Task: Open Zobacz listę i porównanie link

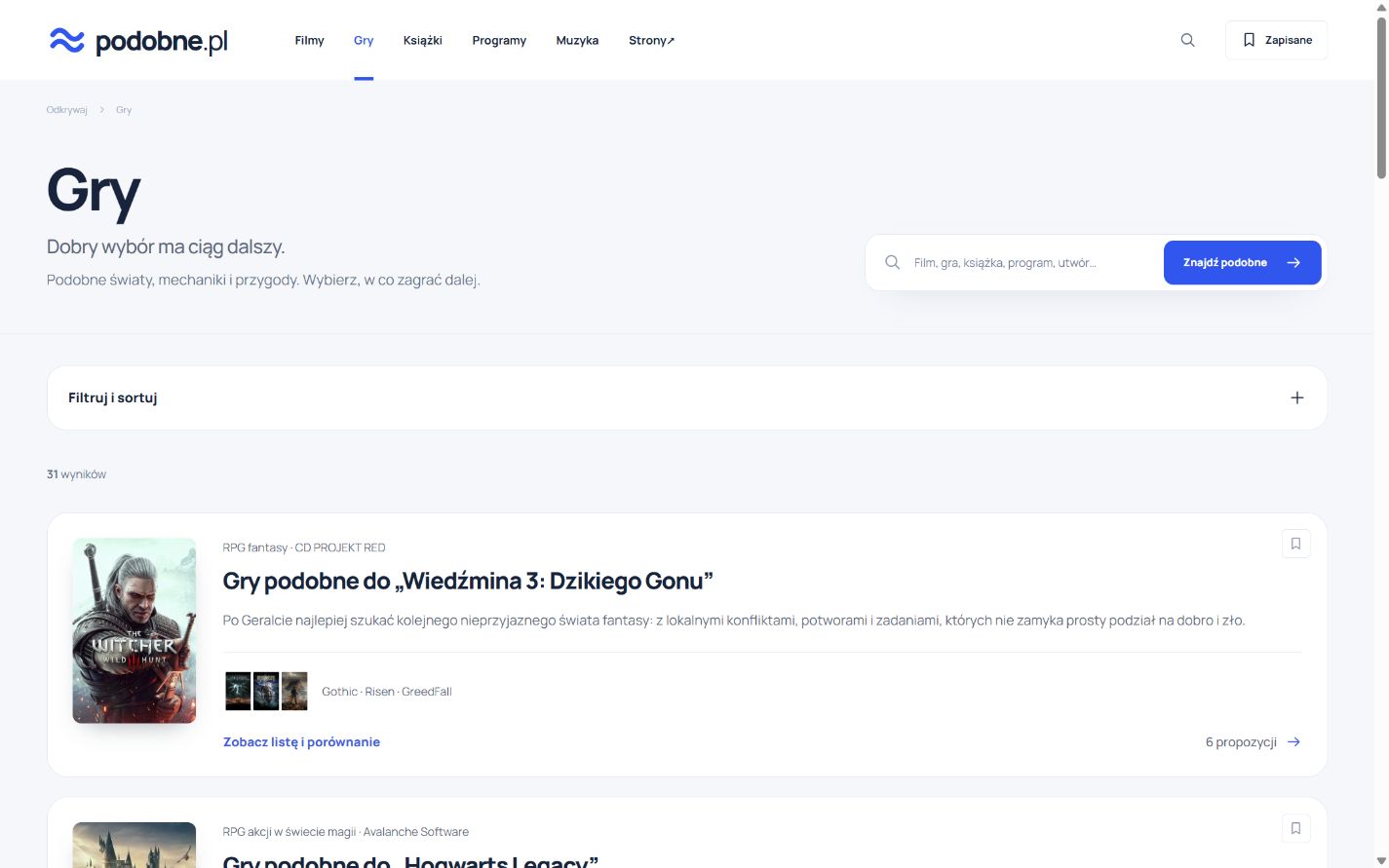Action: point(301,741)
